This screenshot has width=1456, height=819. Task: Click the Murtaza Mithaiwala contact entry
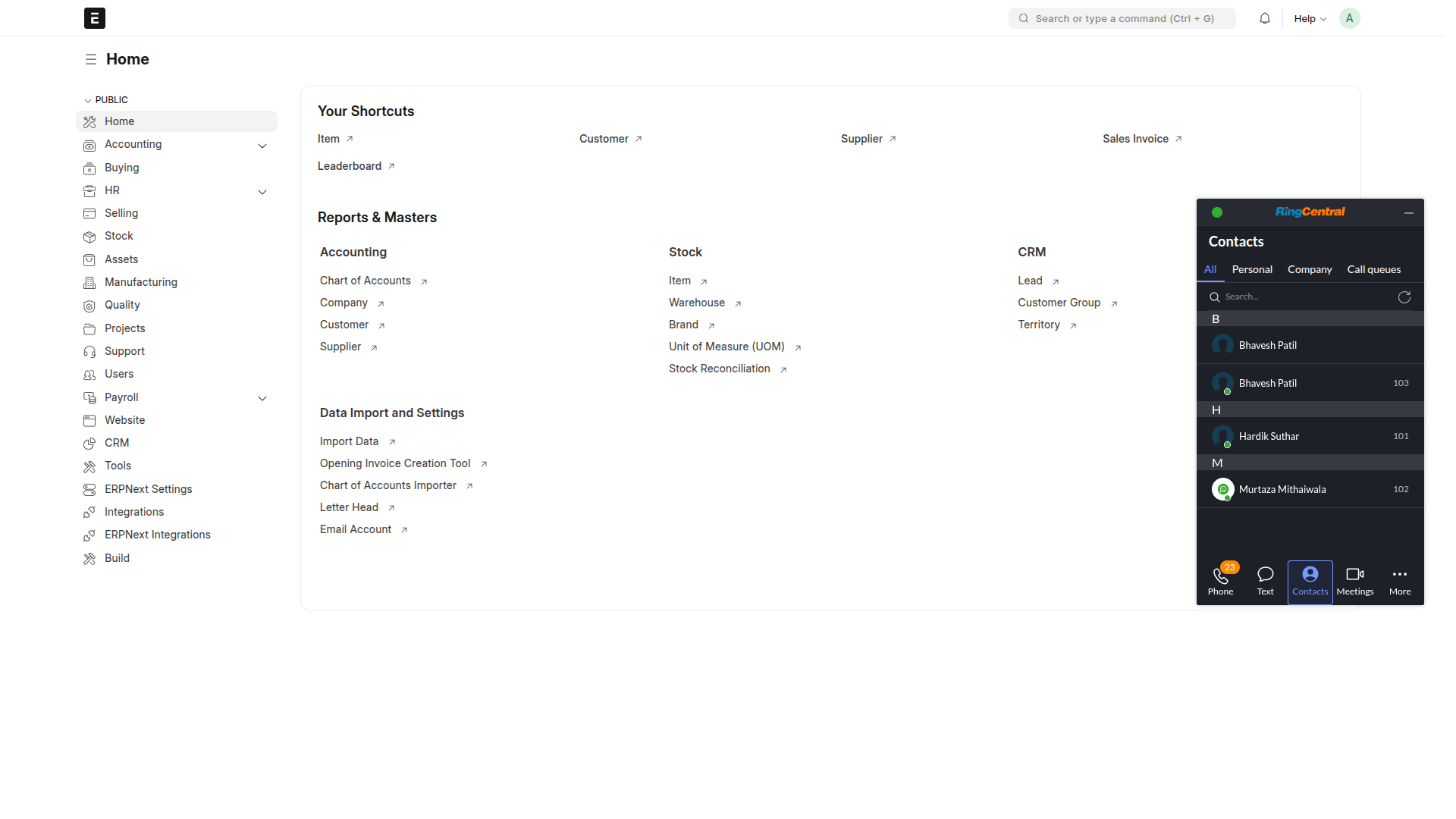1282,489
